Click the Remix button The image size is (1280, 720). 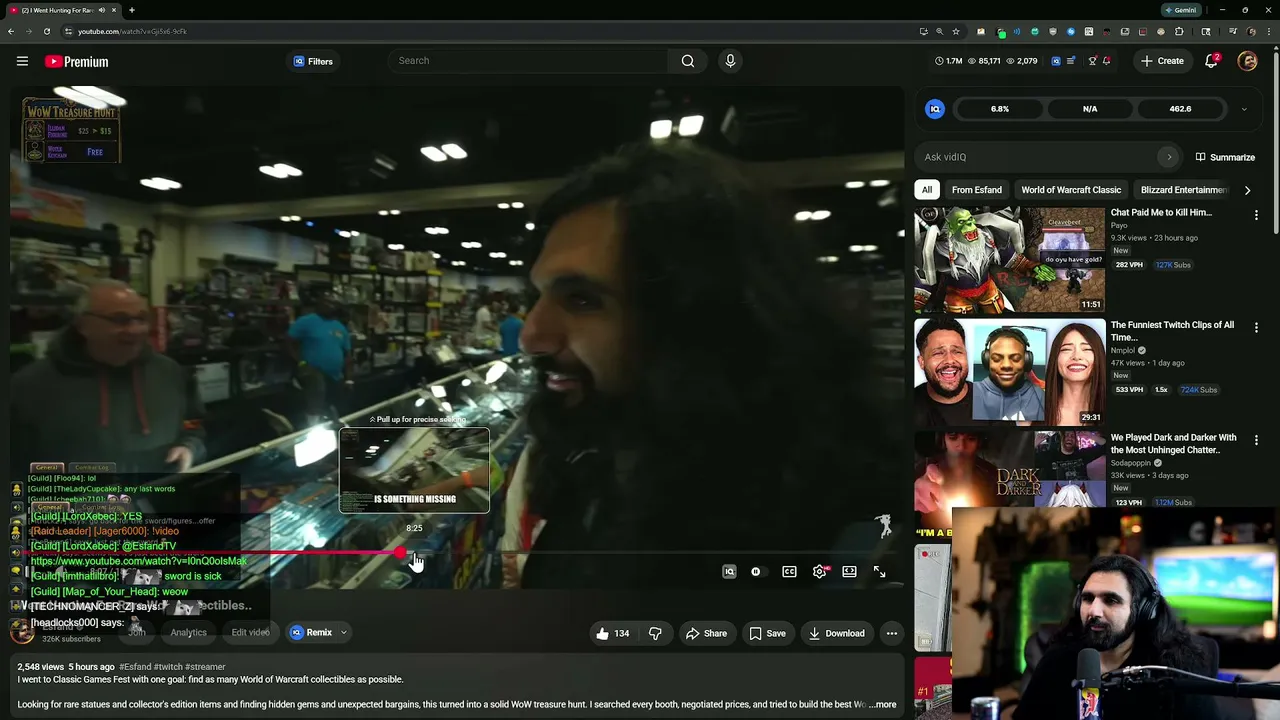[x=311, y=633]
